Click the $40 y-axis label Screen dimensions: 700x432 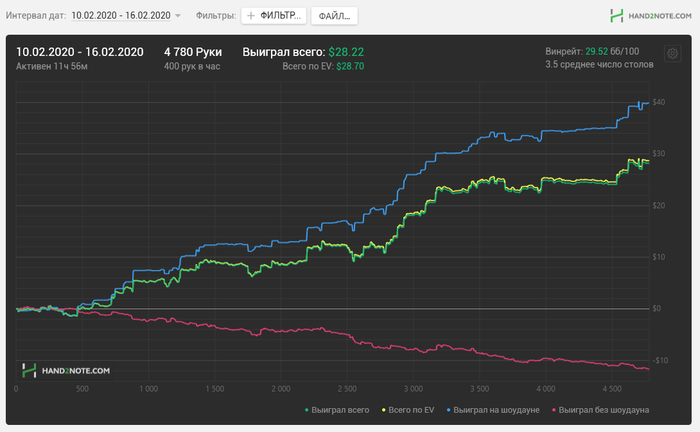tap(658, 102)
